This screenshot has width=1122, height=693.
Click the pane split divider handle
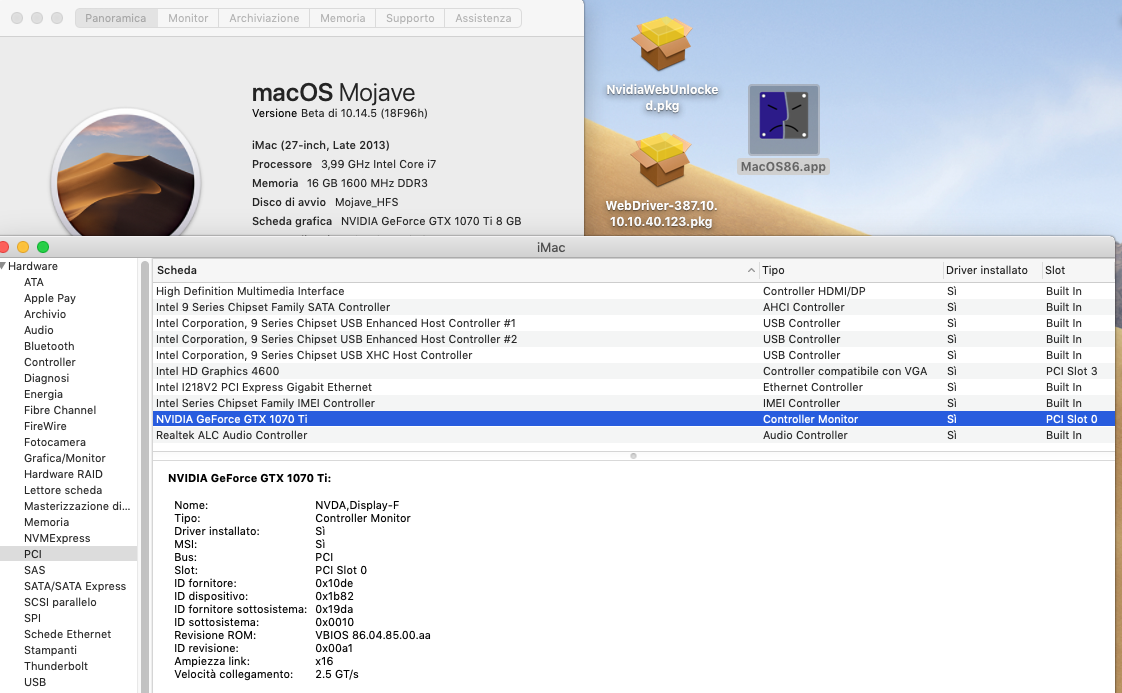coord(633,455)
